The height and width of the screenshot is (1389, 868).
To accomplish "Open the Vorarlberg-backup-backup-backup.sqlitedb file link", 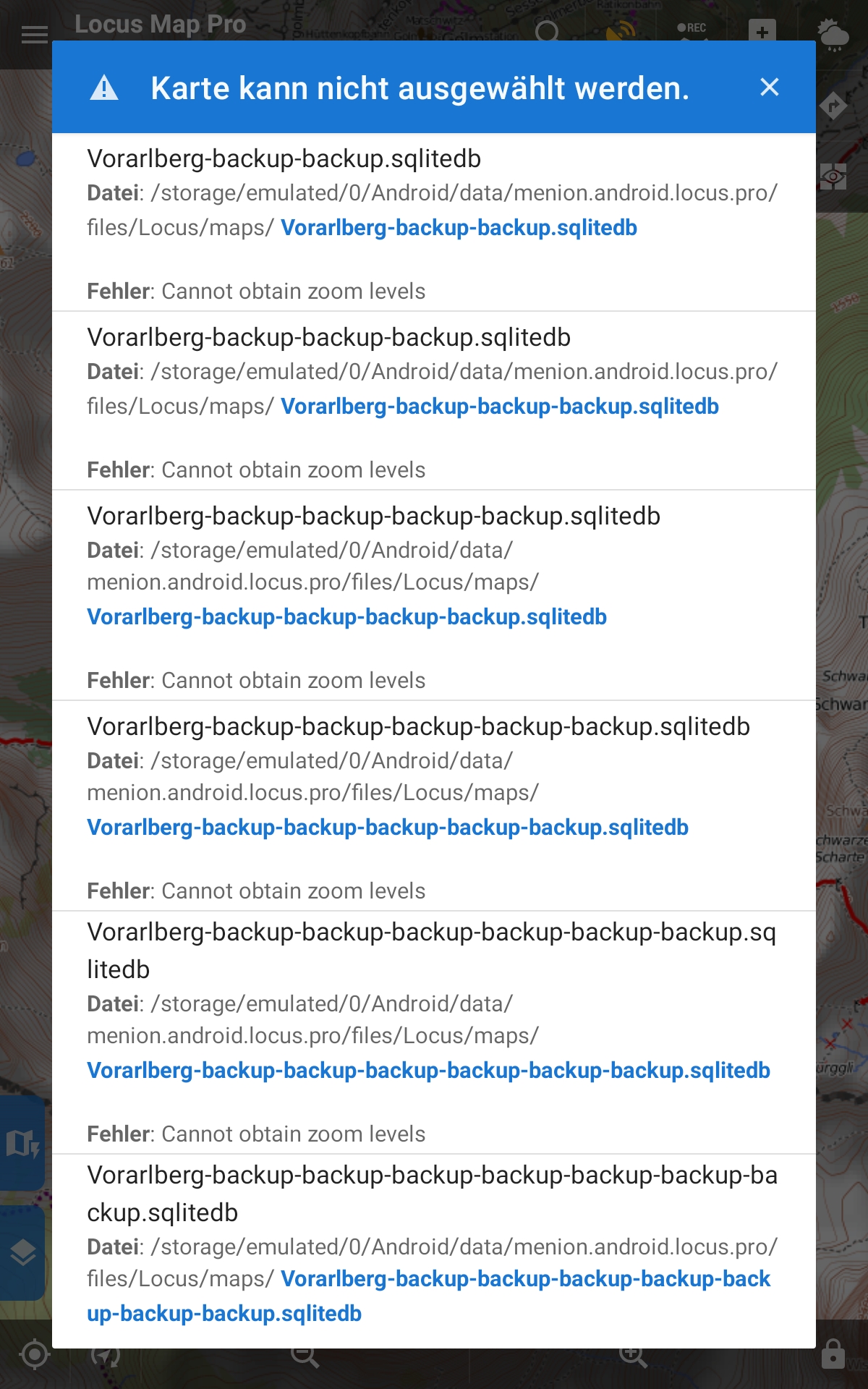I will pos(499,407).
